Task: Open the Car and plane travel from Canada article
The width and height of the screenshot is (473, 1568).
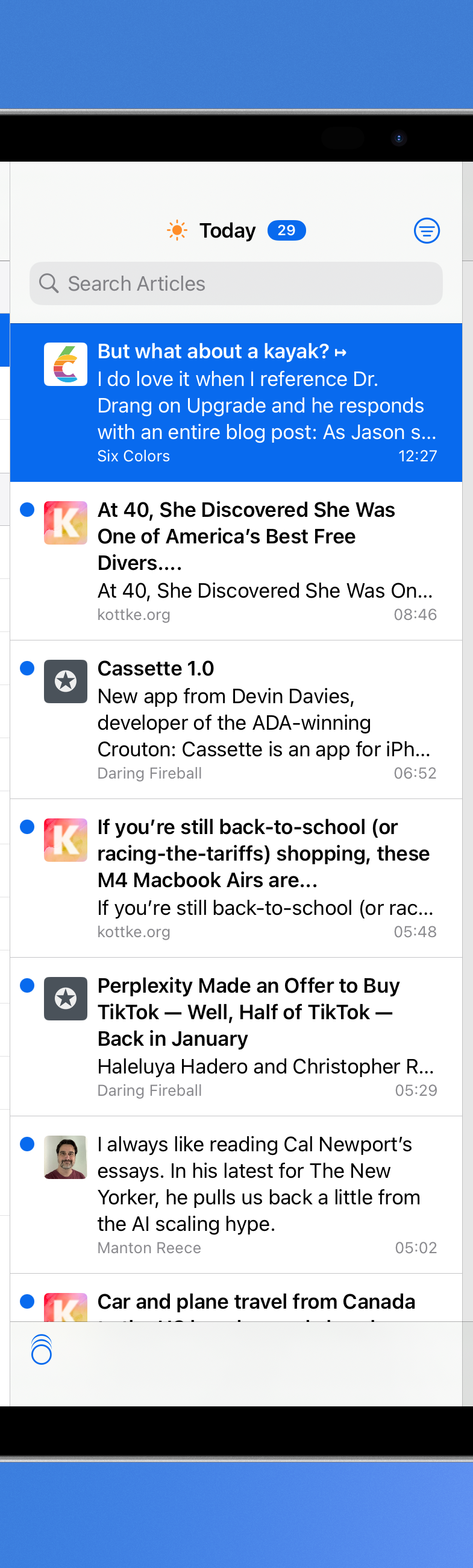Action: point(236,1297)
